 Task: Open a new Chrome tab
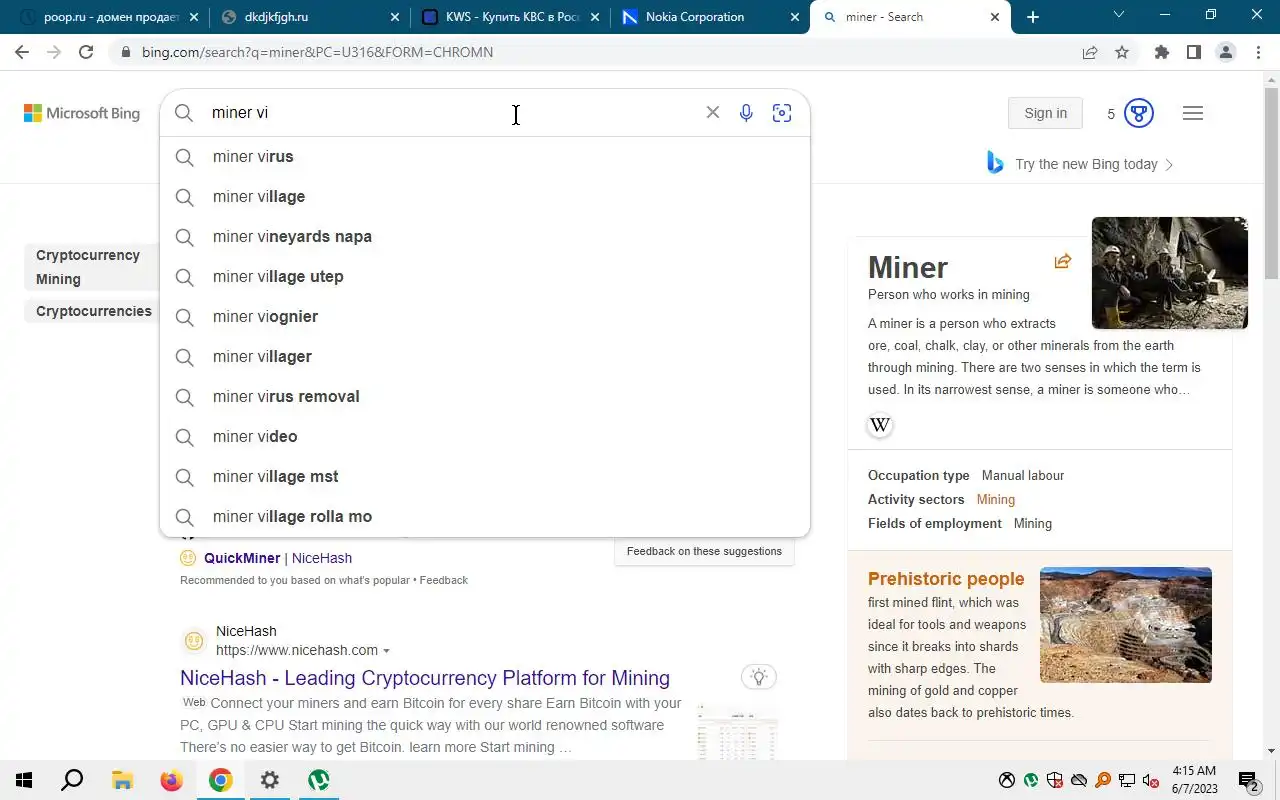(1033, 17)
